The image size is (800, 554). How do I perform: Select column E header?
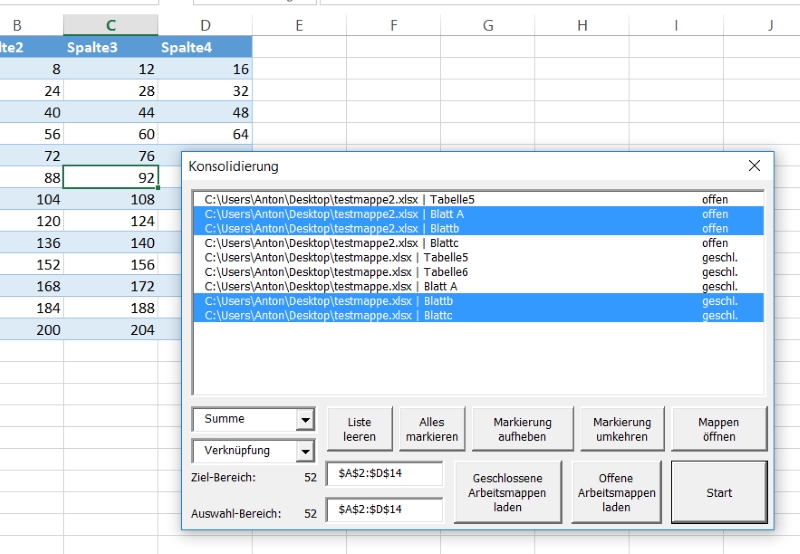coord(299,25)
